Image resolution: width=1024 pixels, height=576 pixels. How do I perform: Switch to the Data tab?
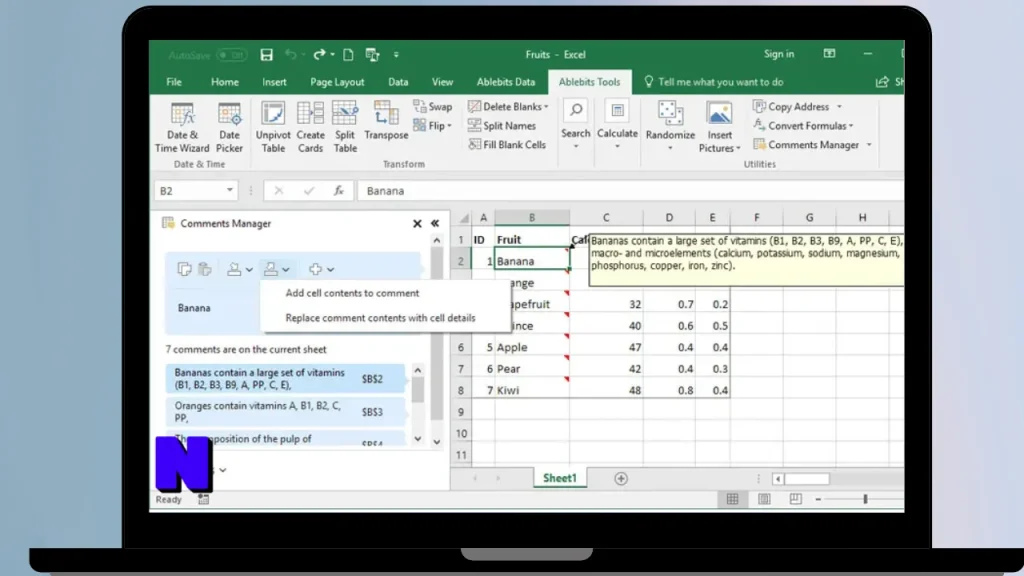pyautogui.click(x=398, y=82)
